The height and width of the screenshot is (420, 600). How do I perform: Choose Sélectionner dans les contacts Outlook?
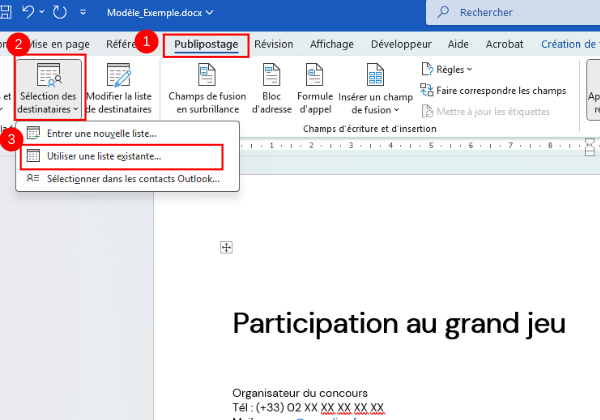point(132,179)
